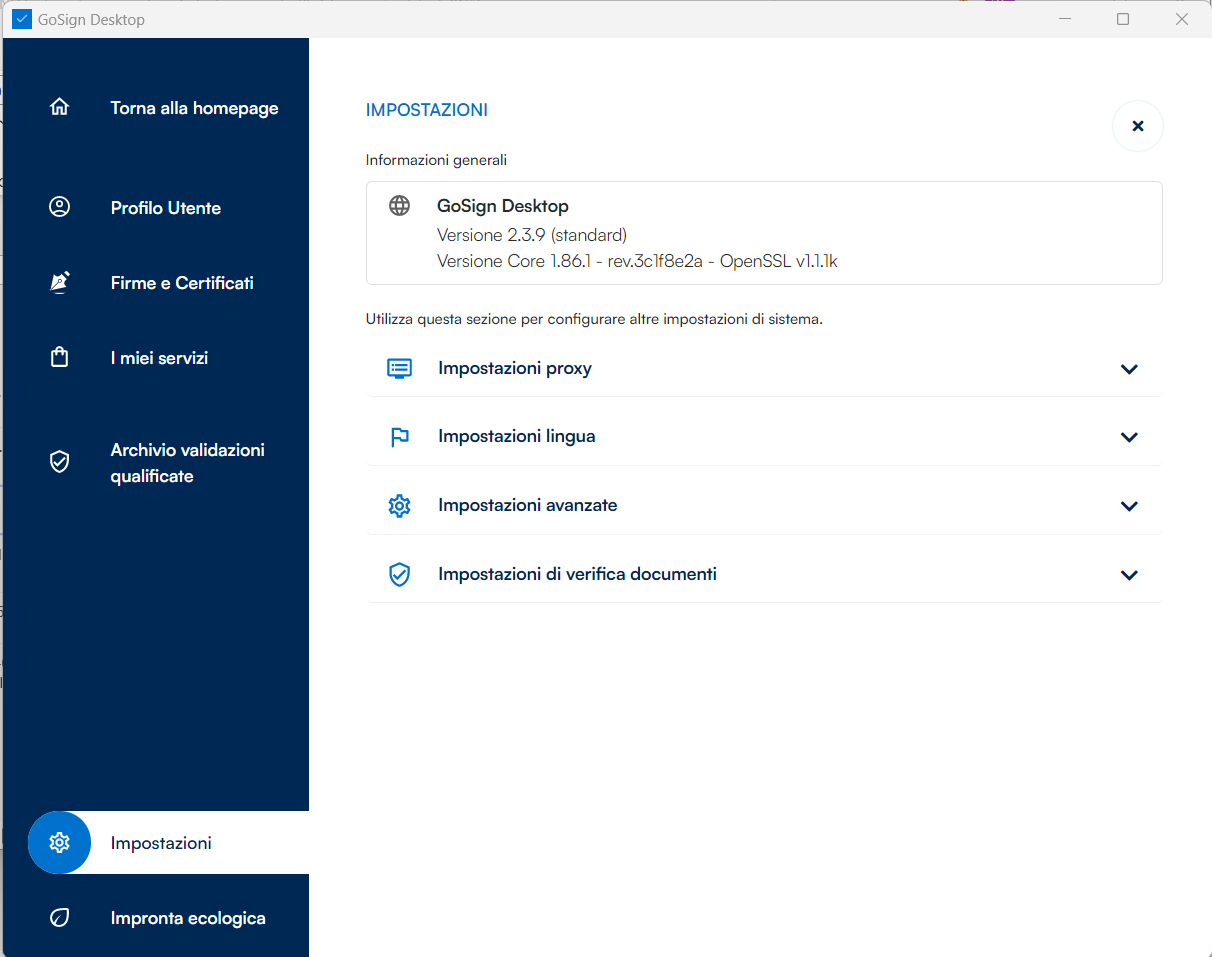Screen dimensions: 1212x957
Task: Expand Impostazioni proxy with its chevron
Action: click(x=1129, y=369)
